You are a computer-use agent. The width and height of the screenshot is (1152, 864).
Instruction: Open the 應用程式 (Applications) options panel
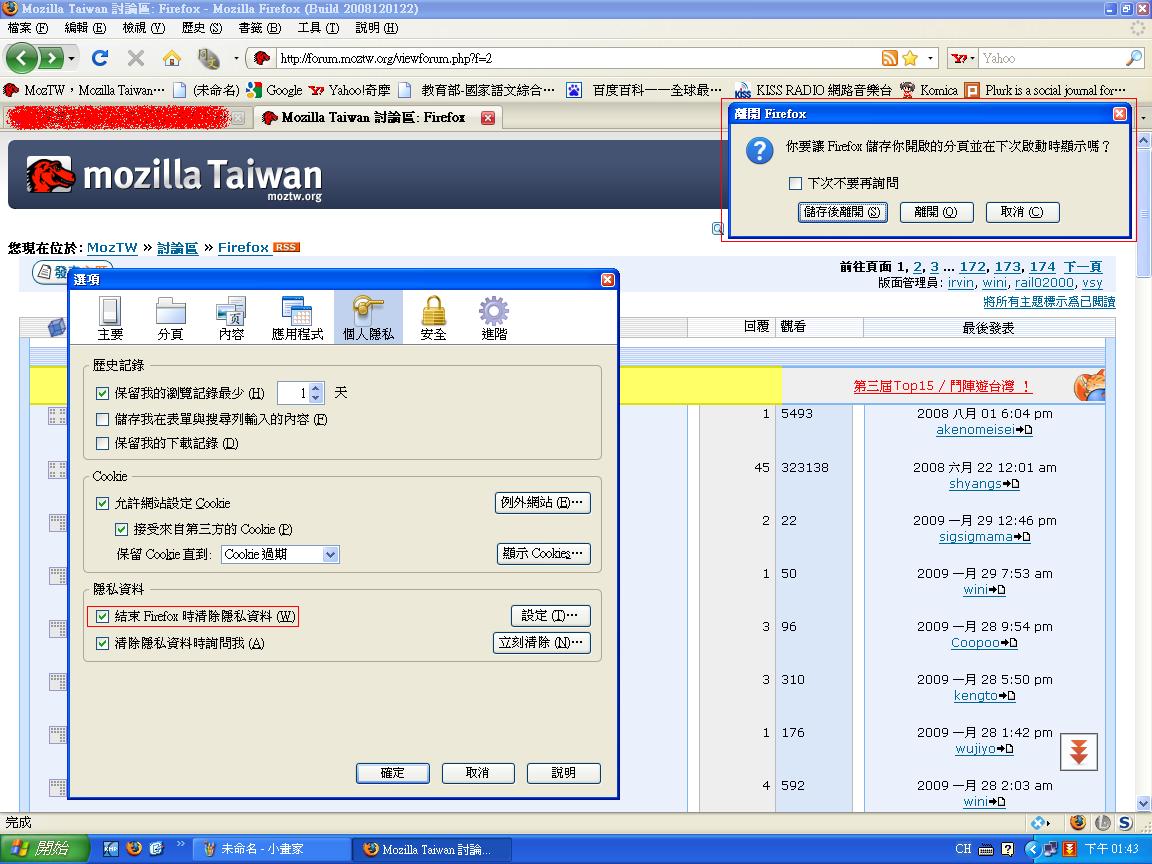click(x=297, y=319)
